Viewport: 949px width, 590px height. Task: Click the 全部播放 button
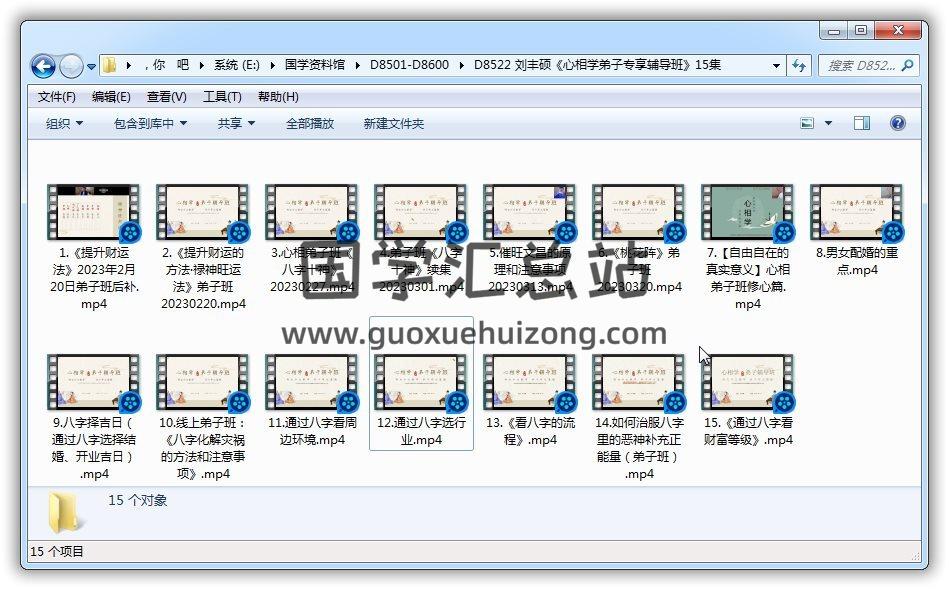pos(310,123)
